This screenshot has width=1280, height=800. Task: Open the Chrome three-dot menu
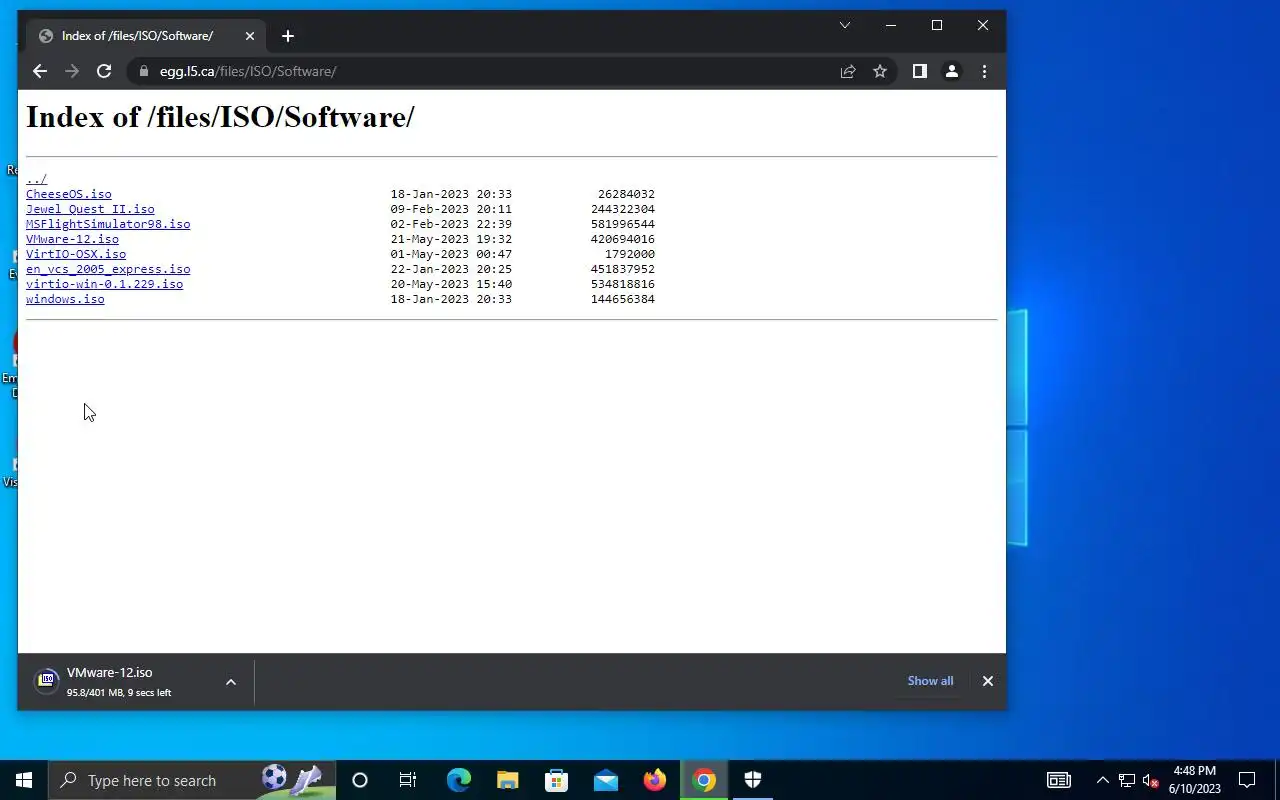pyautogui.click(x=984, y=71)
